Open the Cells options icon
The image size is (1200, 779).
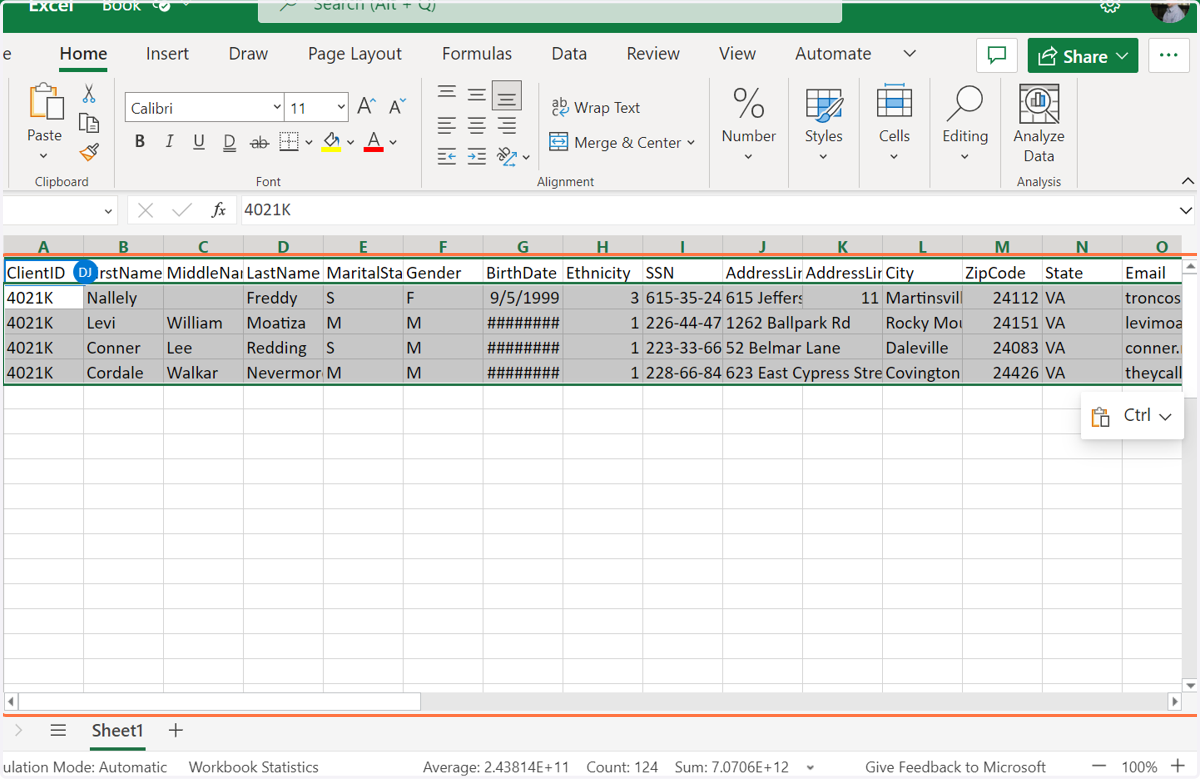[894, 103]
